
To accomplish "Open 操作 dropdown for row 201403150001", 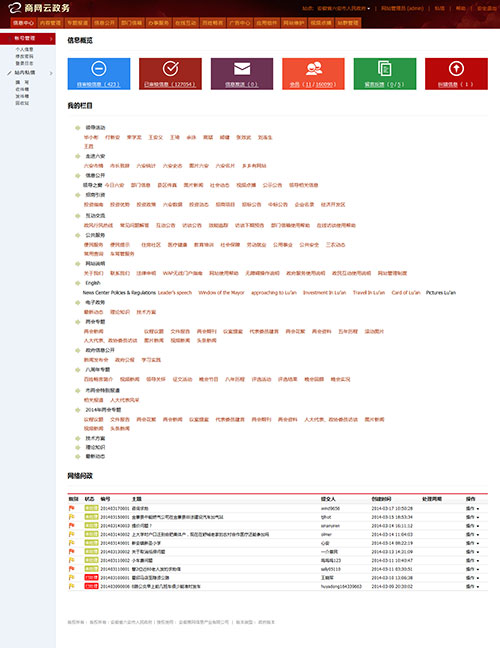I will (x=473, y=517).
